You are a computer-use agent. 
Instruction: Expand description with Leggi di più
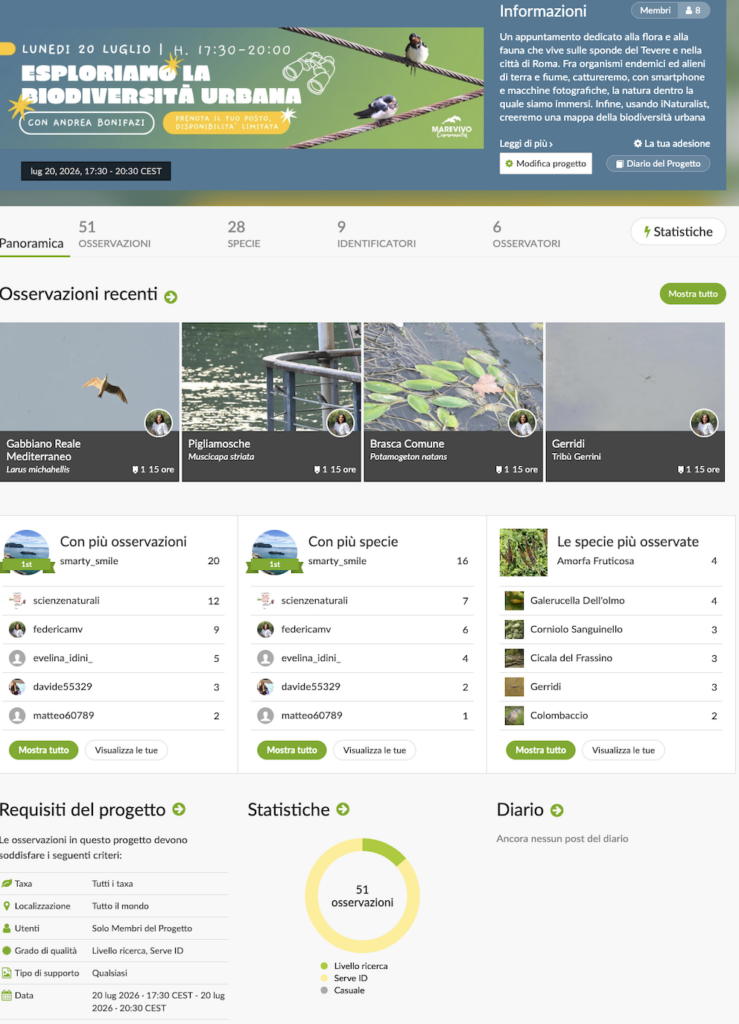(526, 144)
